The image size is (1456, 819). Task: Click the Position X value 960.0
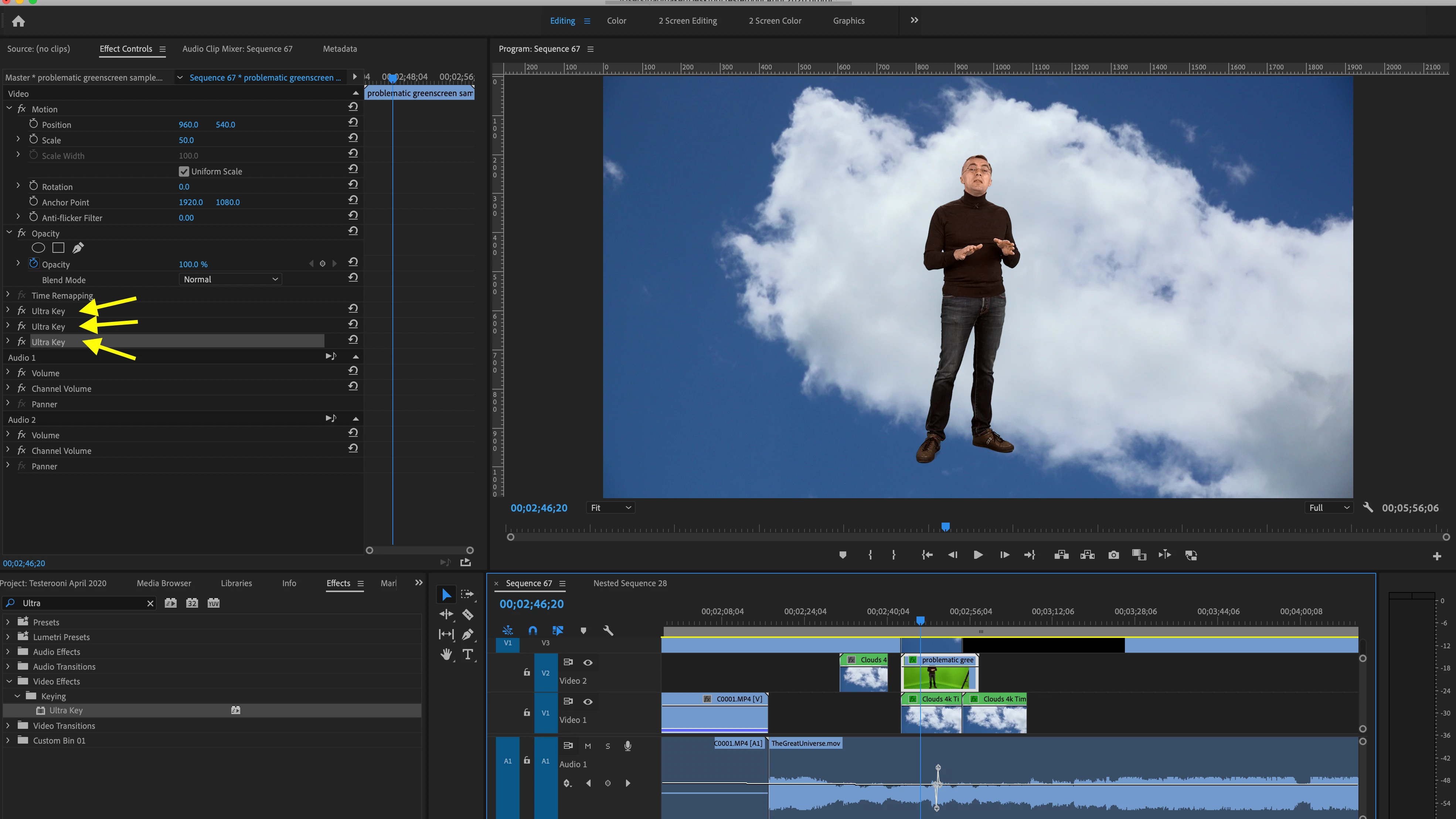click(x=188, y=124)
